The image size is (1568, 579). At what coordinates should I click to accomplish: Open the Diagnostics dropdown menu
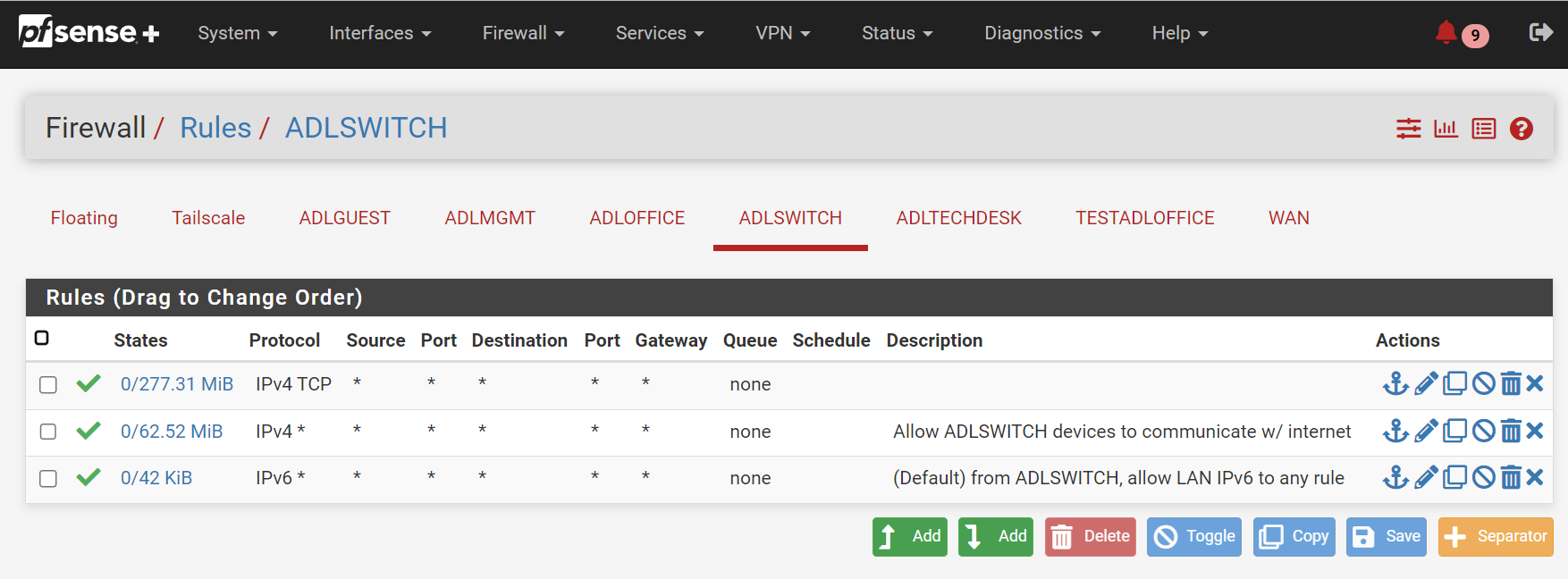pyautogui.click(x=1041, y=33)
